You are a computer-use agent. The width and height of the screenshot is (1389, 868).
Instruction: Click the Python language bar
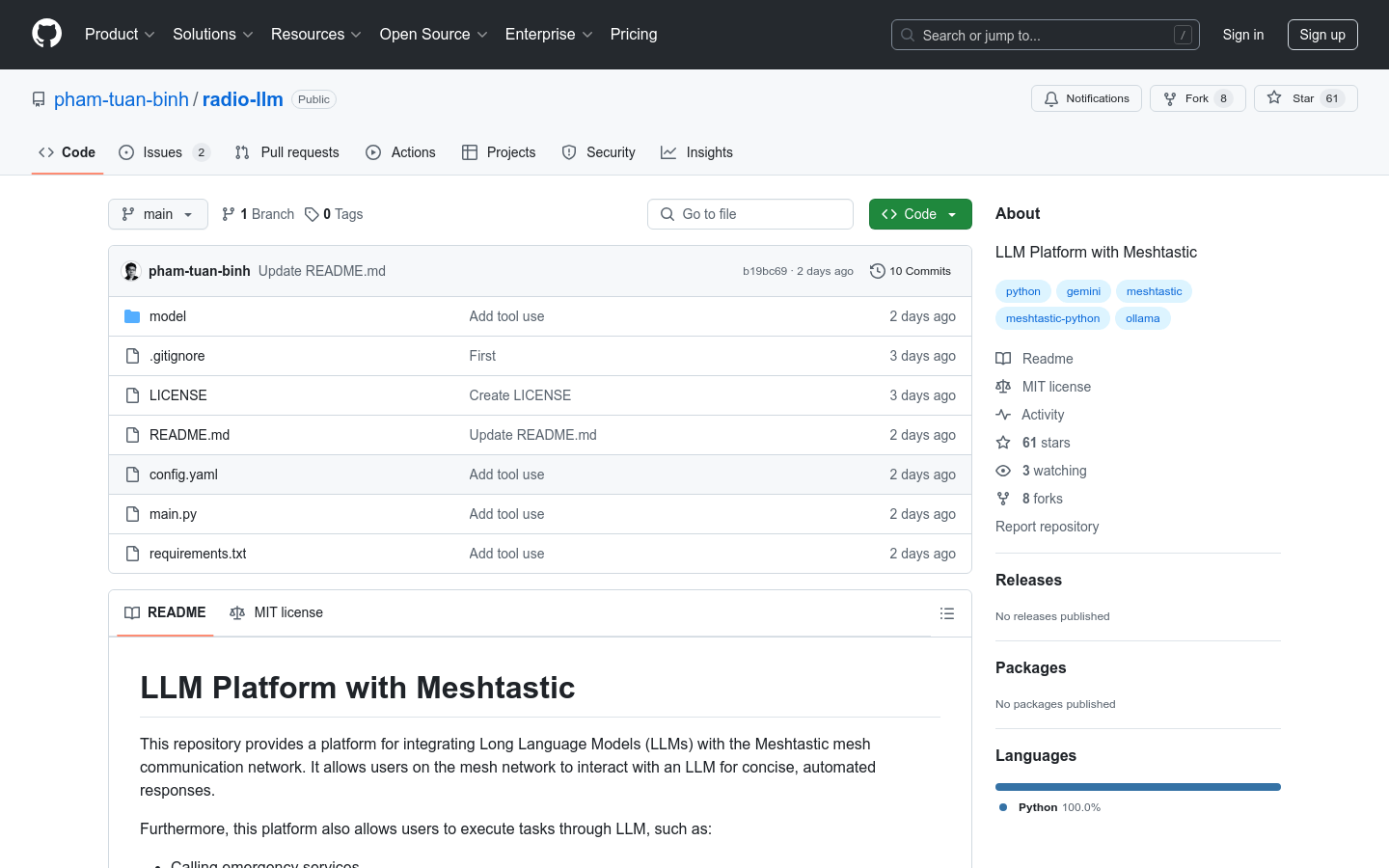[1138, 787]
